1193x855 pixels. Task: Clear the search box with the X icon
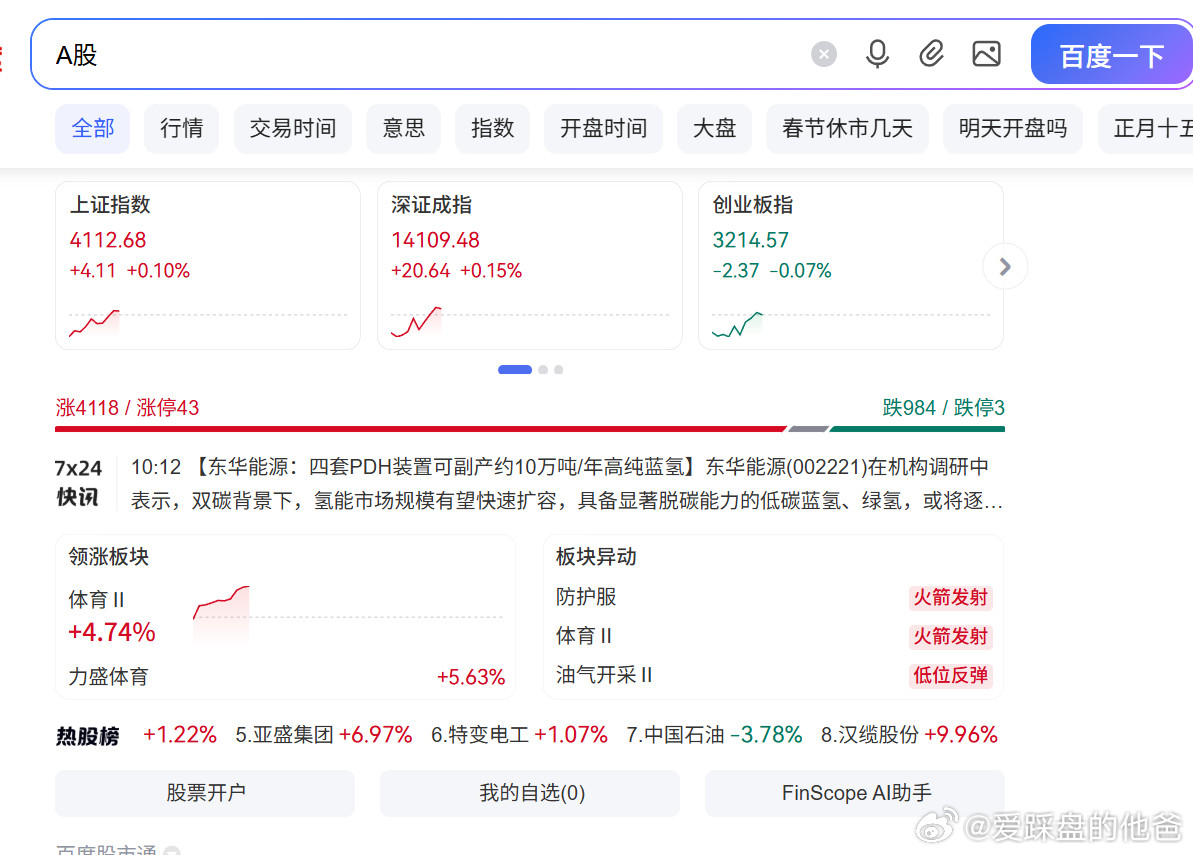click(x=823, y=54)
